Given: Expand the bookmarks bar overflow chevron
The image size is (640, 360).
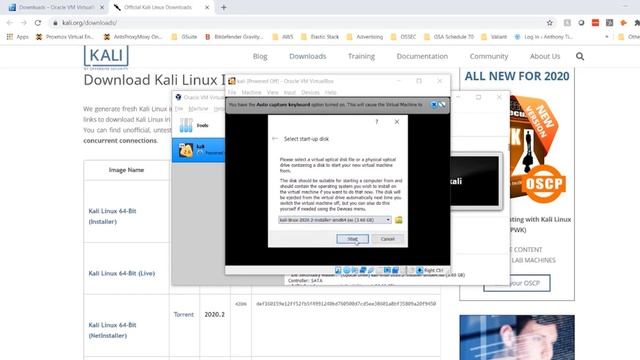Looking at the screenshot, I should coord(607,37).
